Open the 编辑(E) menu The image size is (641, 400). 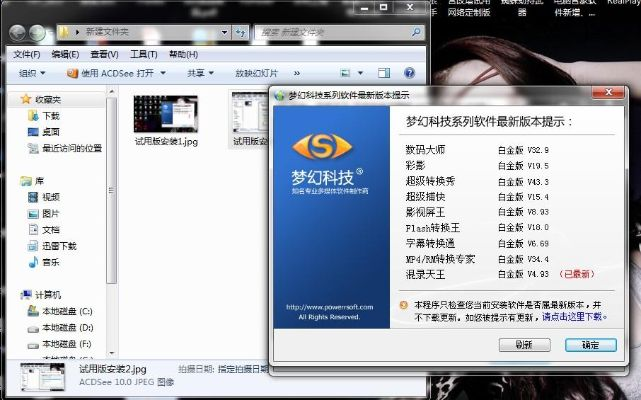pyautogui.click(x=65, y=54)
